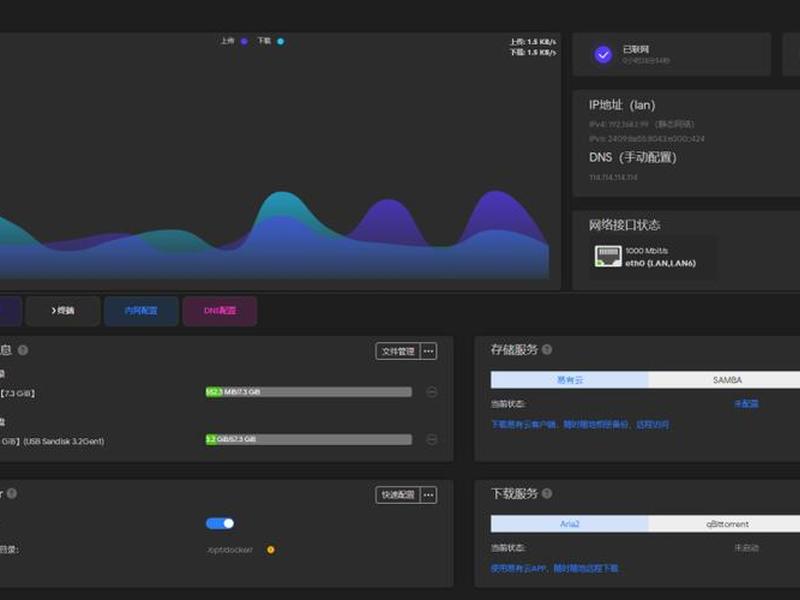Toggle the purple upload series legend dot

point(244,41)
